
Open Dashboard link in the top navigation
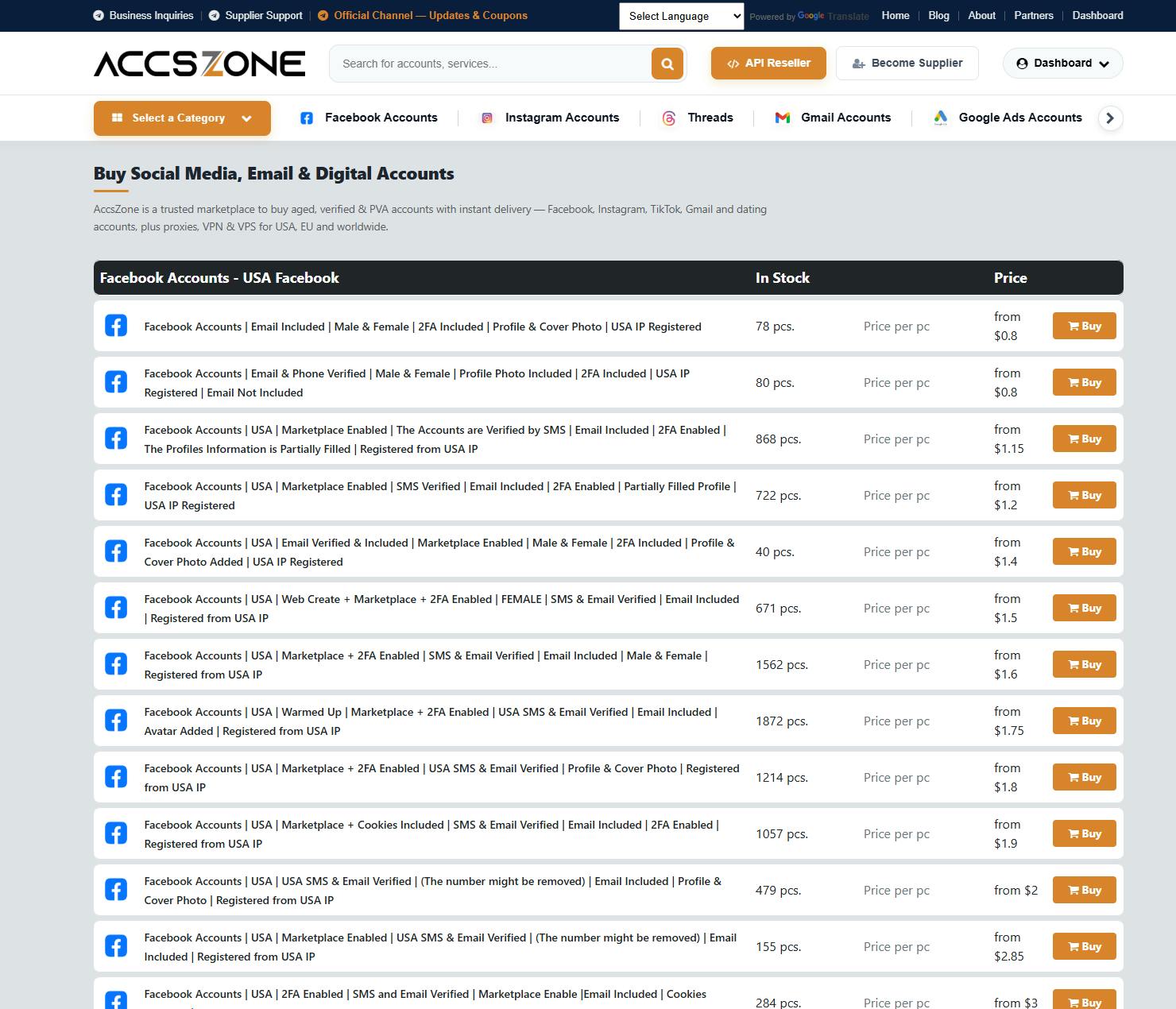1097,15
